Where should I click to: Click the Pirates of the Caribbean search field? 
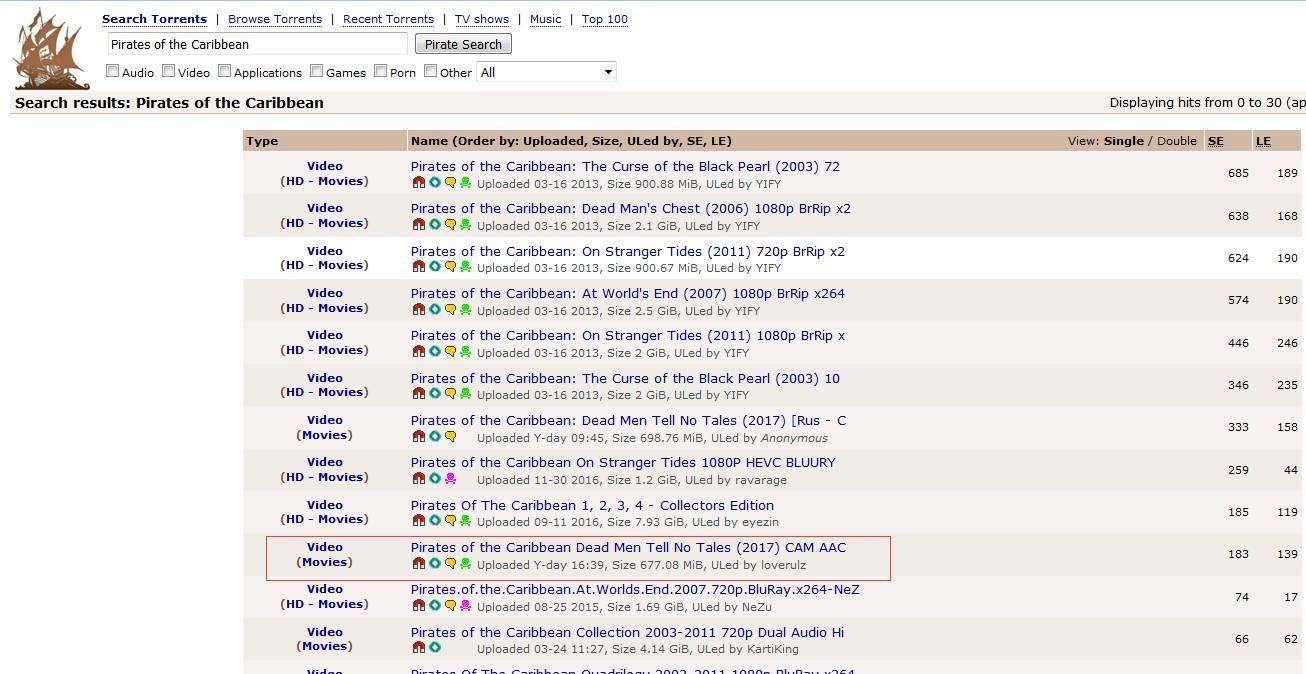(257, 44)
